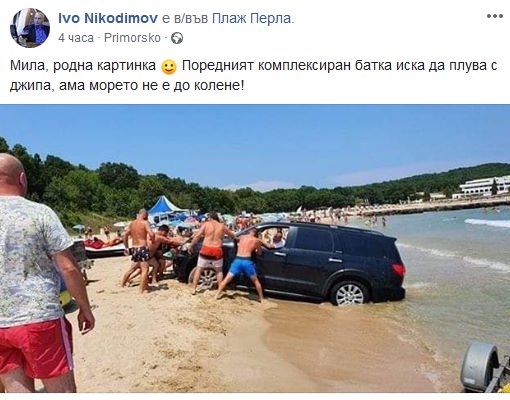
Task: Click the "4 часа" post timestamp
Action: (x=76, y=38)
